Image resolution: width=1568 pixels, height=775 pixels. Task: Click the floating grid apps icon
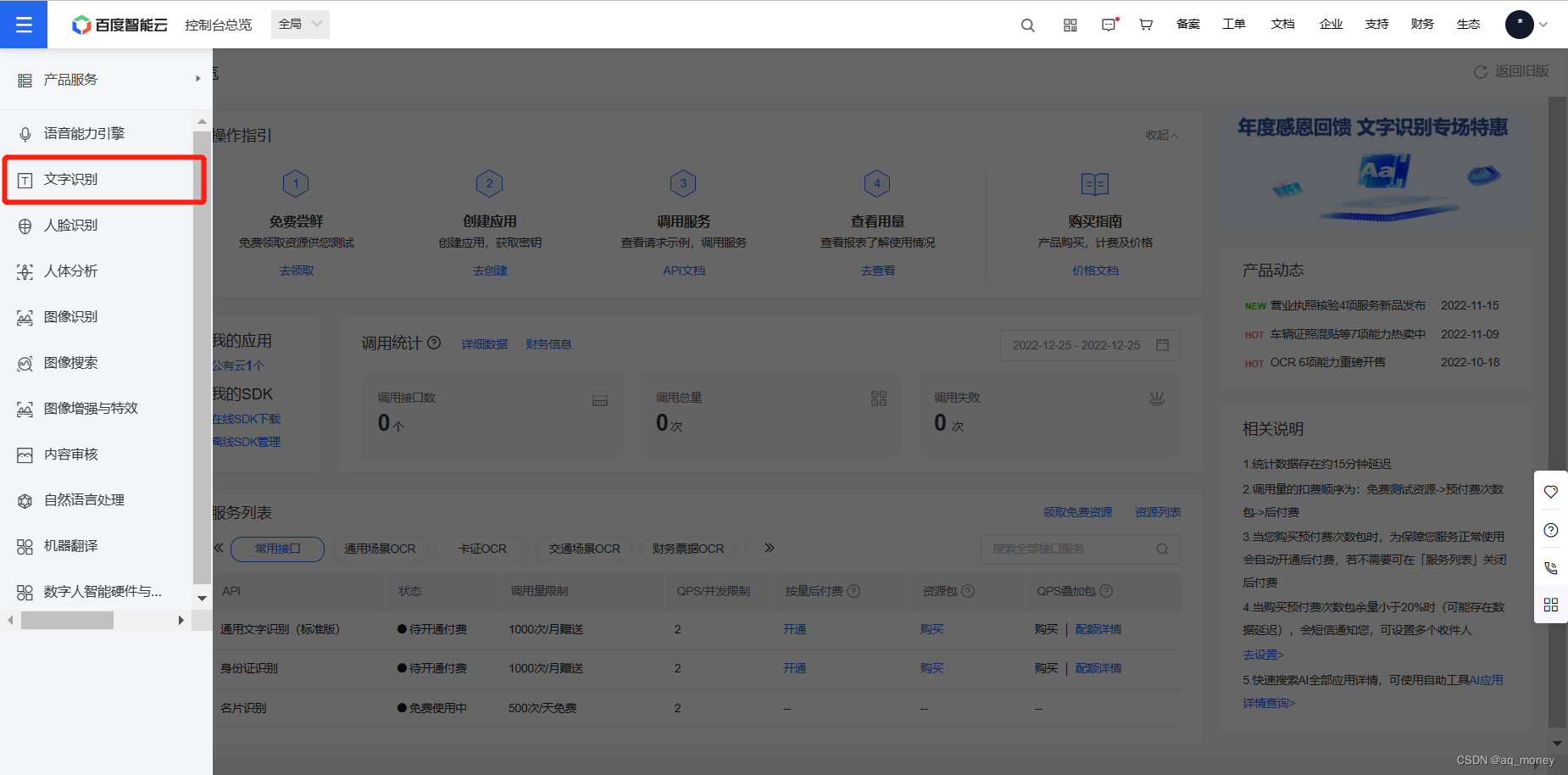[1551, 605]
